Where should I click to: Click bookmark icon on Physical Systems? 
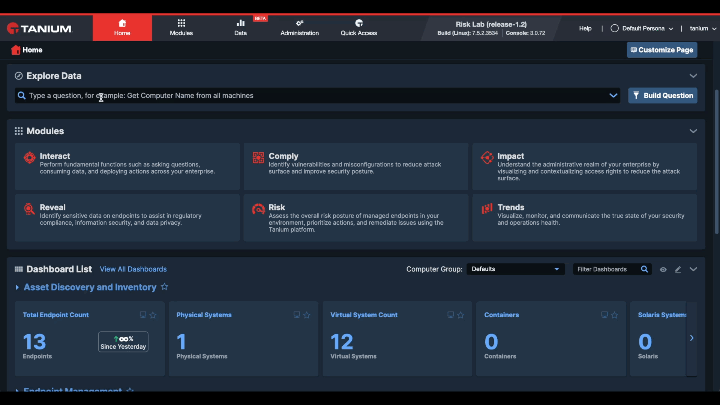(297, 315)
